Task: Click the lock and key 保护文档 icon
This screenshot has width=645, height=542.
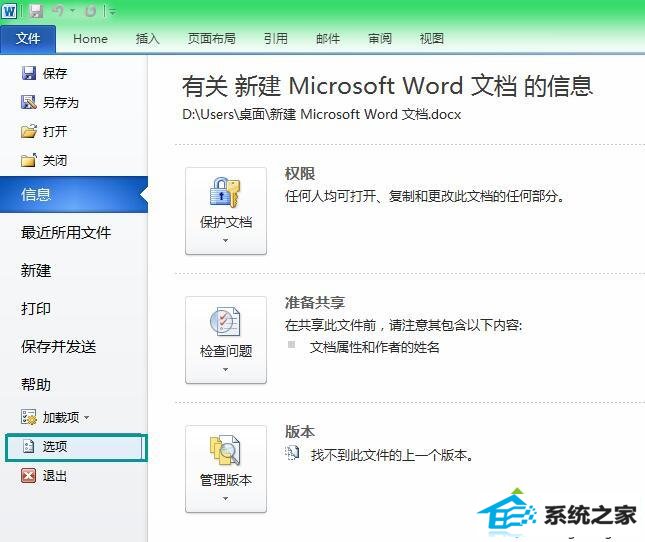Action: [x=225, y=192]
